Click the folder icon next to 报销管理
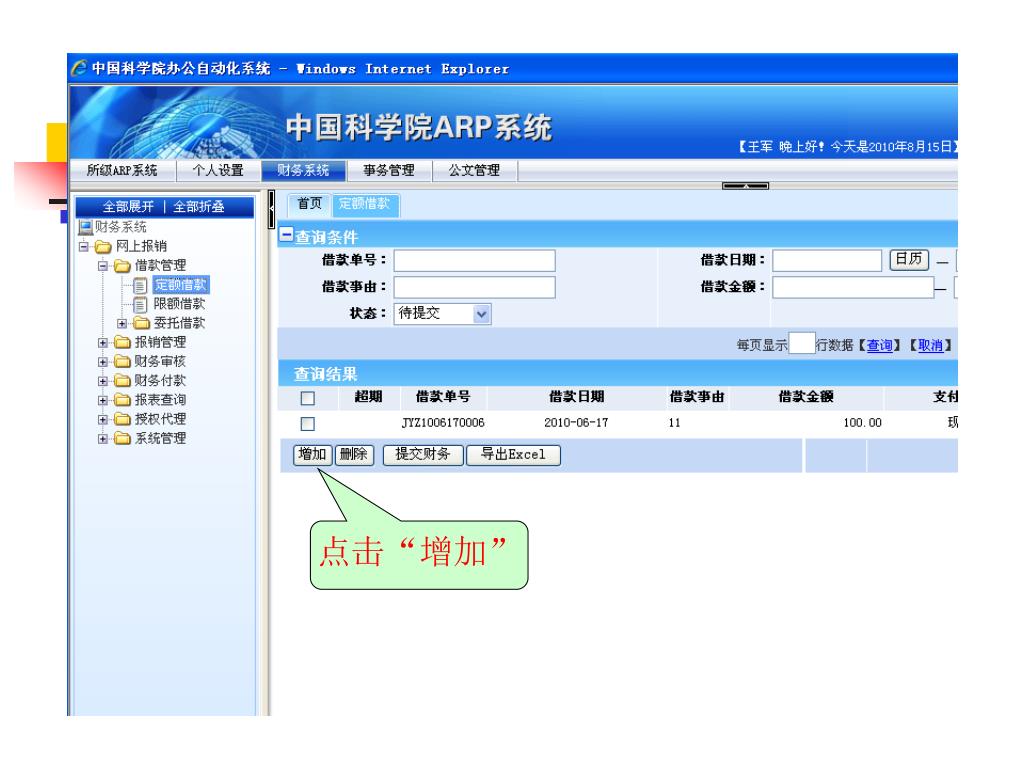The height and width of the screenshot is (768, 1024). click(122, 342)
